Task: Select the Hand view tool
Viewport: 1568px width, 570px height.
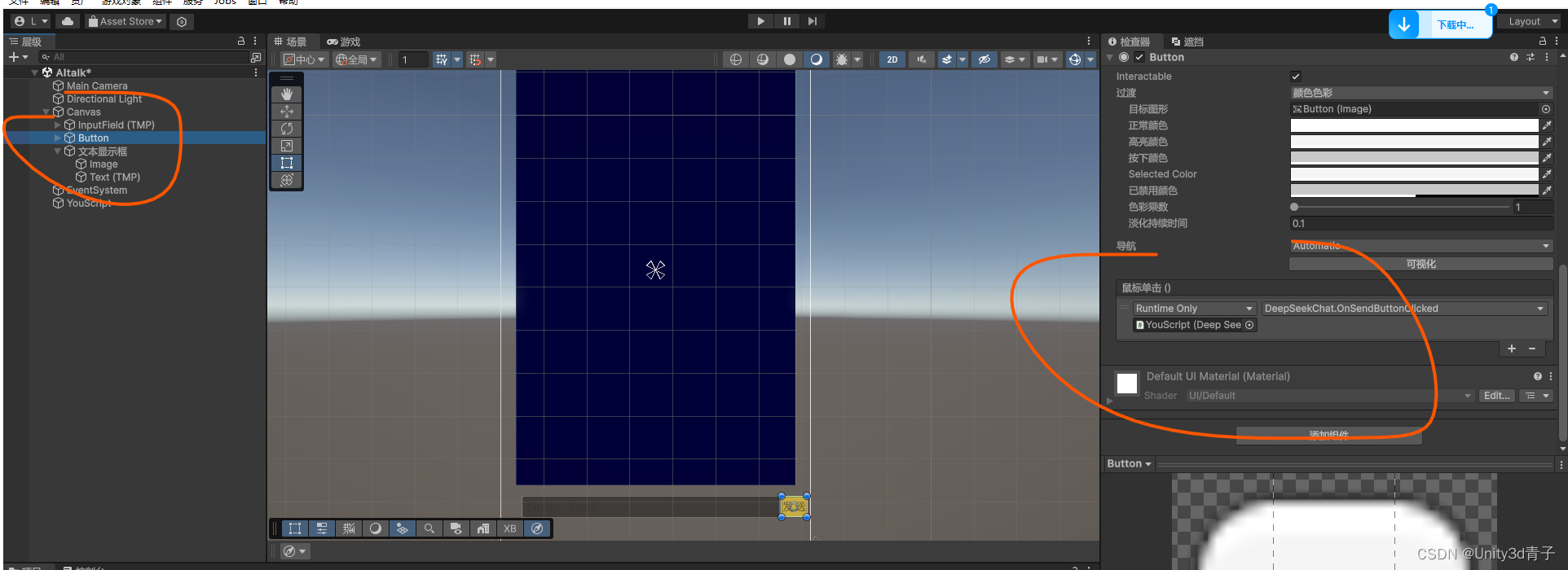Action: 287,94
